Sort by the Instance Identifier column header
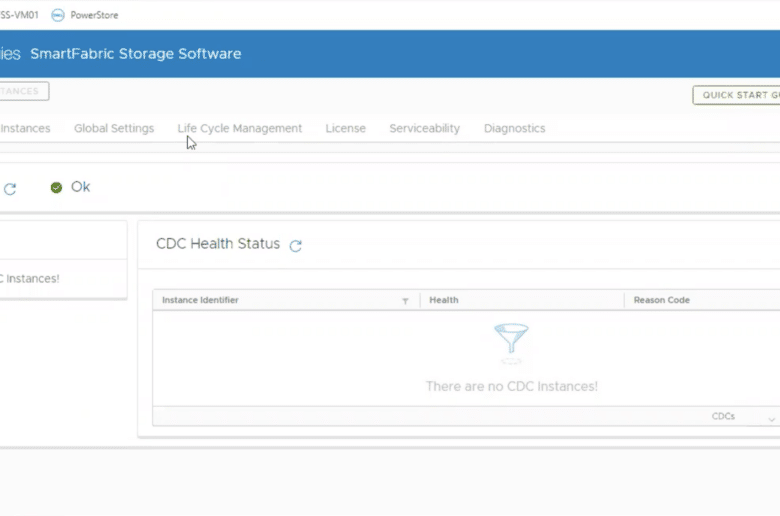 point(200,300)
